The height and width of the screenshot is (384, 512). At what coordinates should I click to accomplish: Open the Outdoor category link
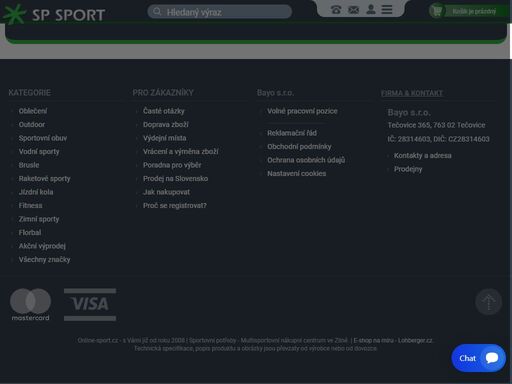(32, 124)
